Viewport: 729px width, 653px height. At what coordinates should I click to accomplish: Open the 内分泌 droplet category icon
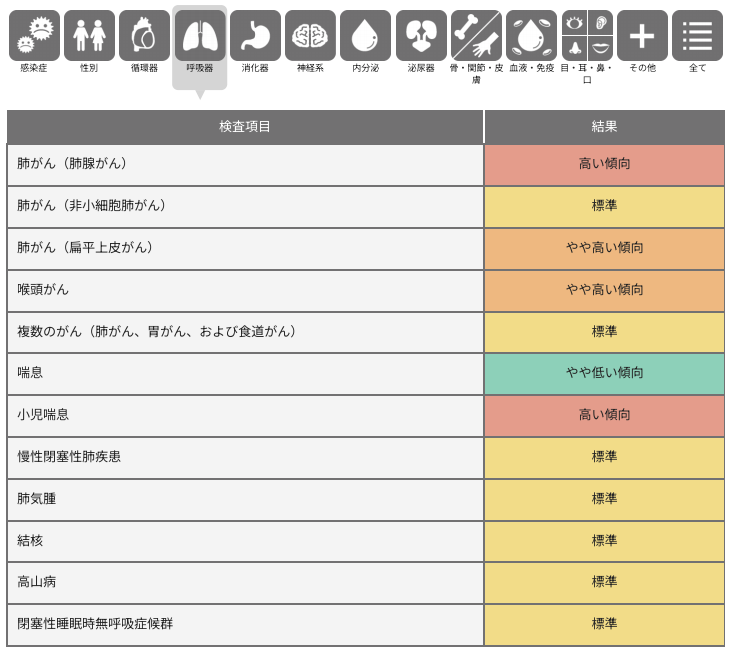click(365, 36)
